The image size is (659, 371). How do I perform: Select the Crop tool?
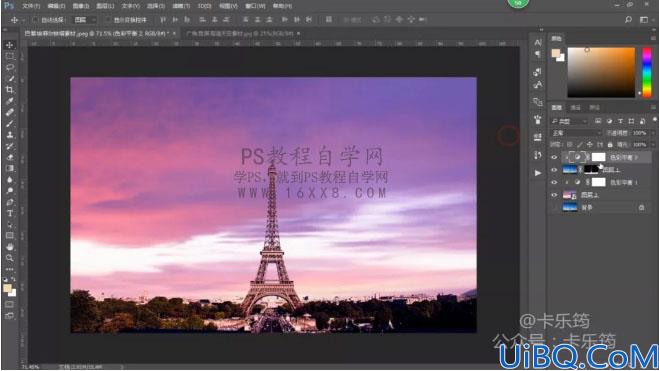click(x=10, y=89)
